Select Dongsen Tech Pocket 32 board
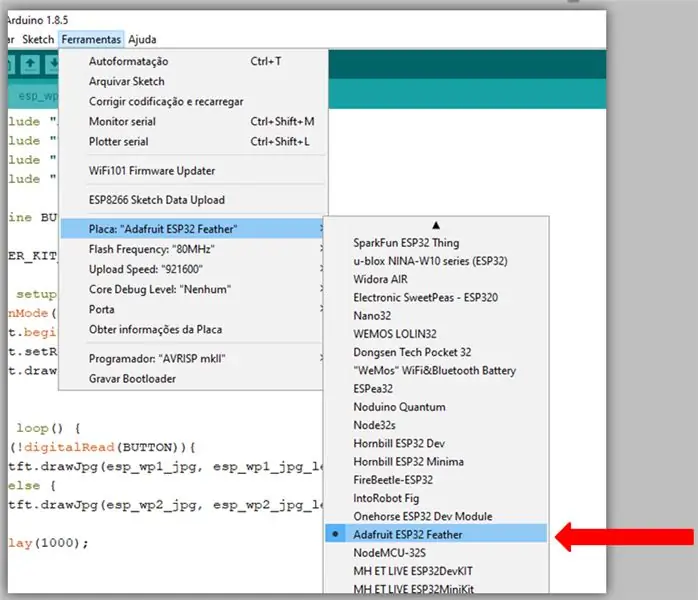Screen dimensions: 698x600 pos(436,353)
